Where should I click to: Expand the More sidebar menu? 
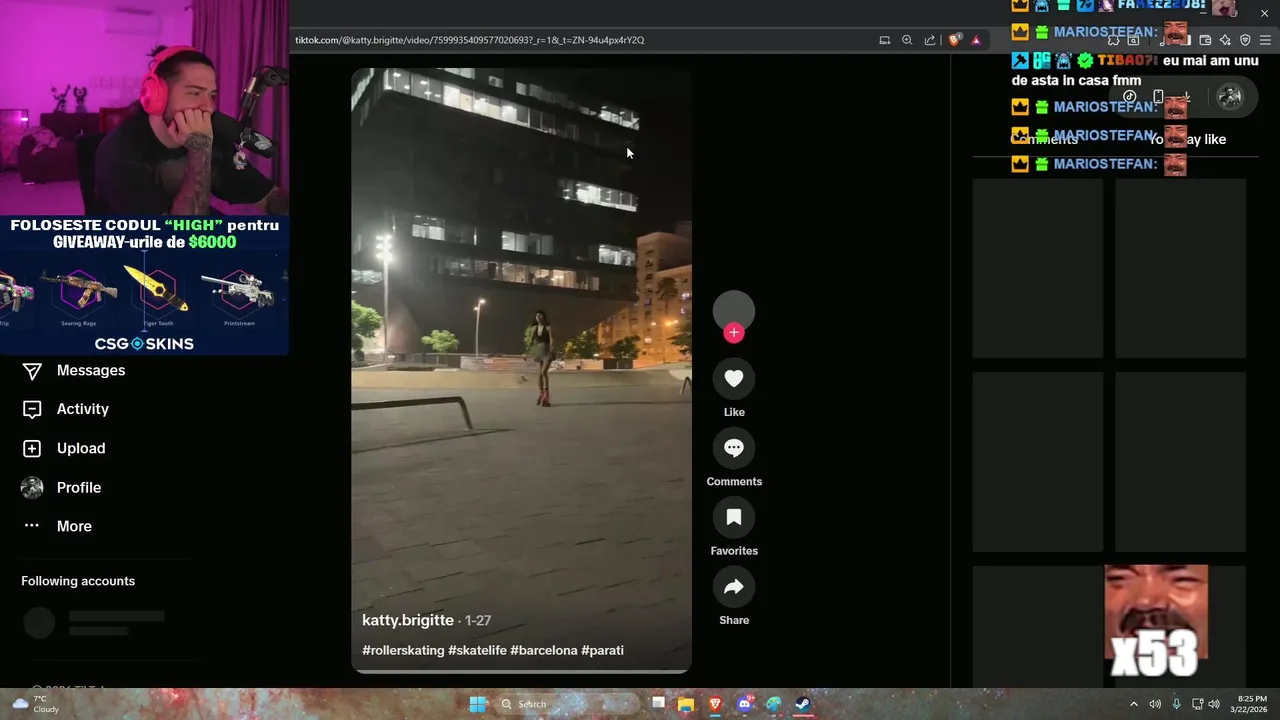tap(56, 526)
